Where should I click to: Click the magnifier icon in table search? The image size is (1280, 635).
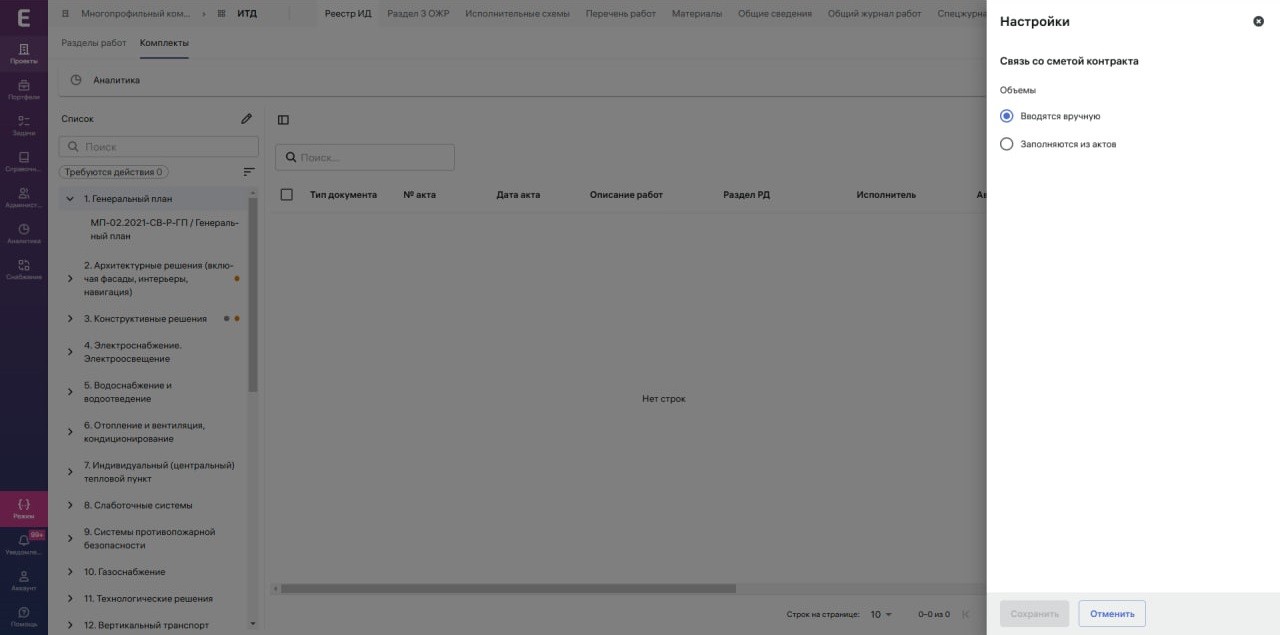(290, 157)
